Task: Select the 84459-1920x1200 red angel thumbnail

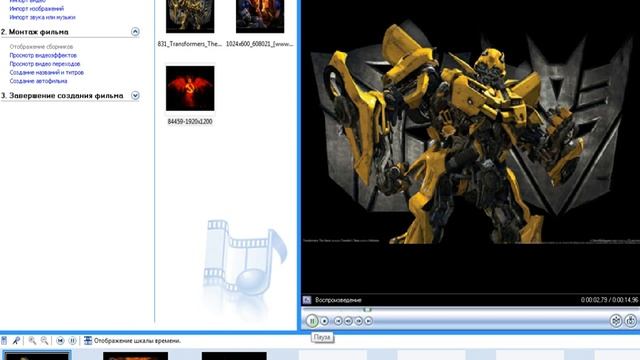Action: point(190,88)
